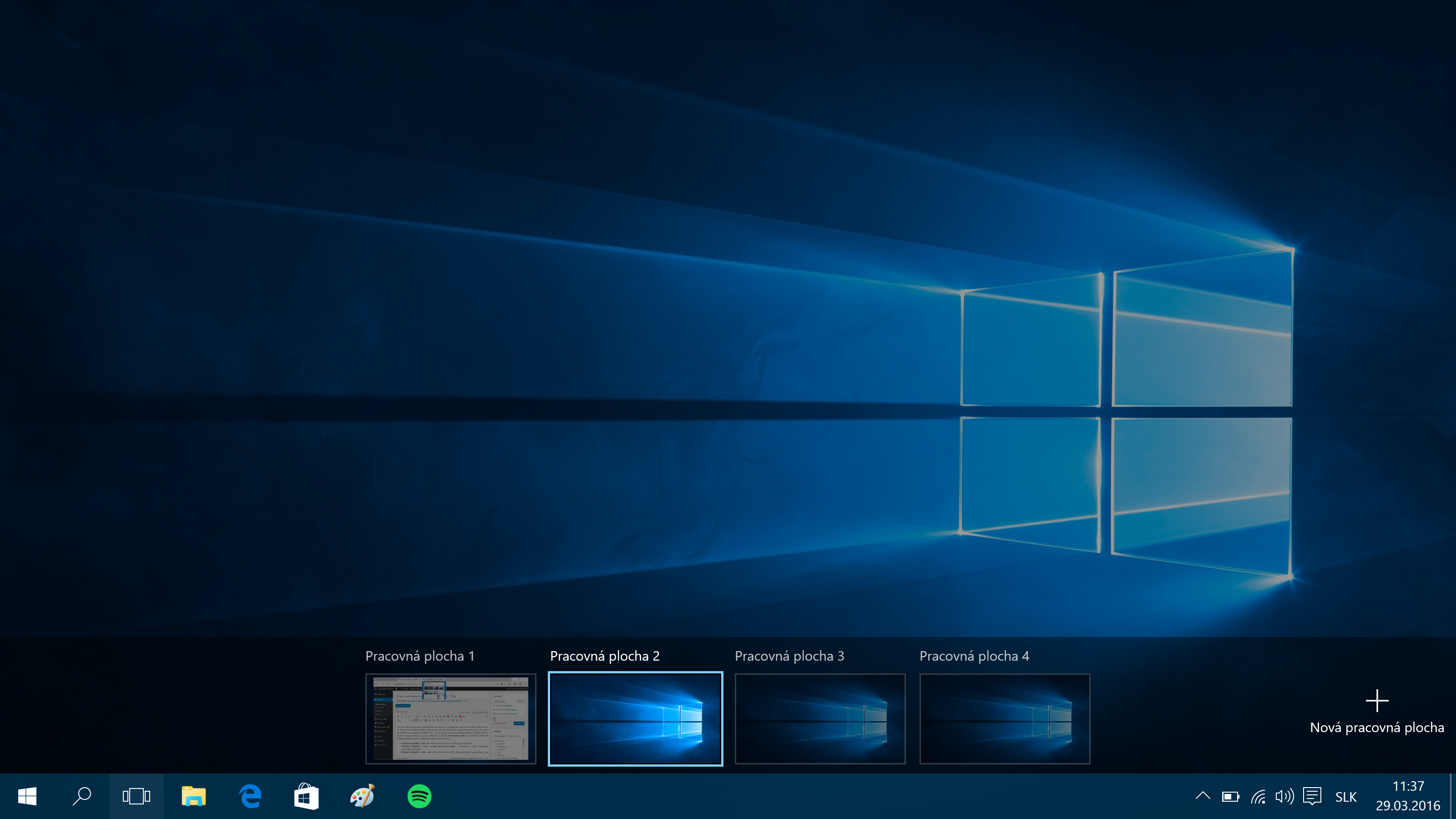The width and height of the screenshot is (1456, 819).
Task: Click the Nová pracovná plocha label
Action: (1377, 728)
